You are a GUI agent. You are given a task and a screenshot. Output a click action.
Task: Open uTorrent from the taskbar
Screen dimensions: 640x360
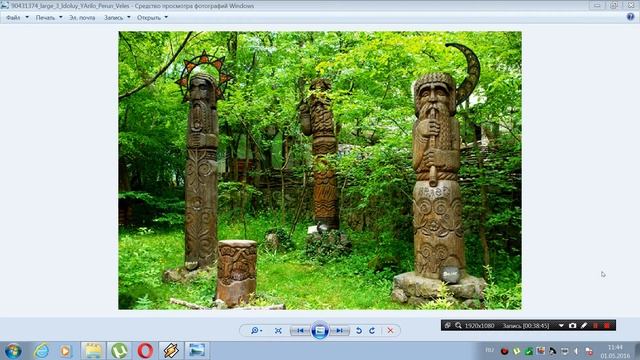[120, 351]
